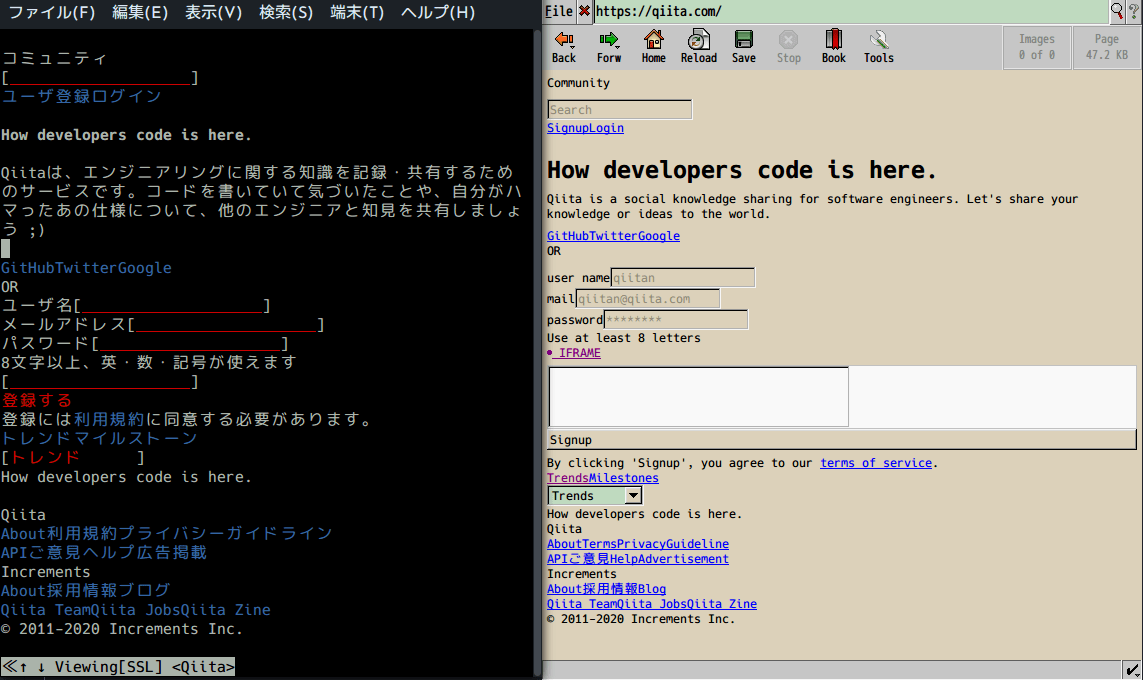The height and width of the screenshot is (680, 1143).
Task: Open ファイル(F) menu in terminal
Action: (x=51, y=12)
